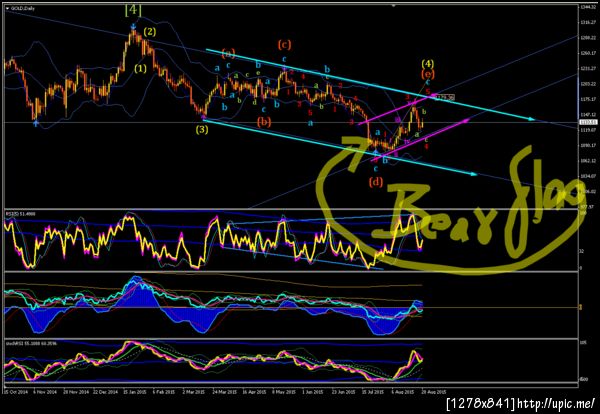Click the 1260.17 price axis label
This screenshot has height=414, width=600.
coord(589,53)
